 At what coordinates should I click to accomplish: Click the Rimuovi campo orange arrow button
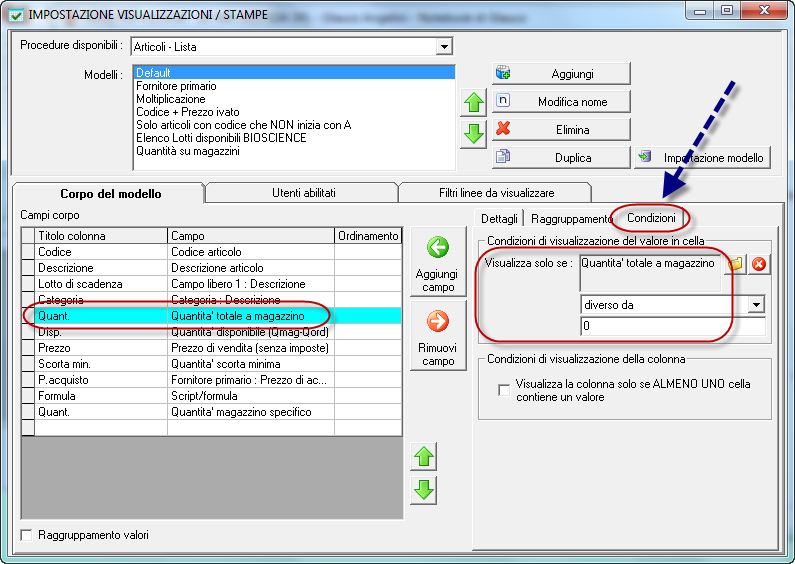438,335
